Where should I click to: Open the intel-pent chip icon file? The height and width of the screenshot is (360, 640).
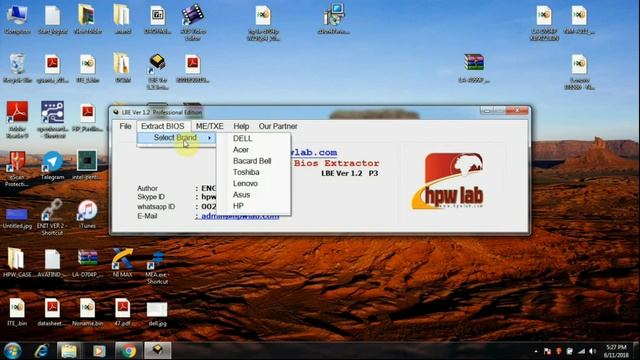point(87,165)
